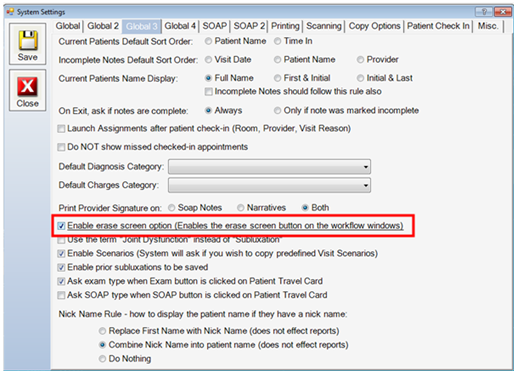This screenshot has height=373, width=516.
Task: Open the Misc. tab
Action: (488, 26)
